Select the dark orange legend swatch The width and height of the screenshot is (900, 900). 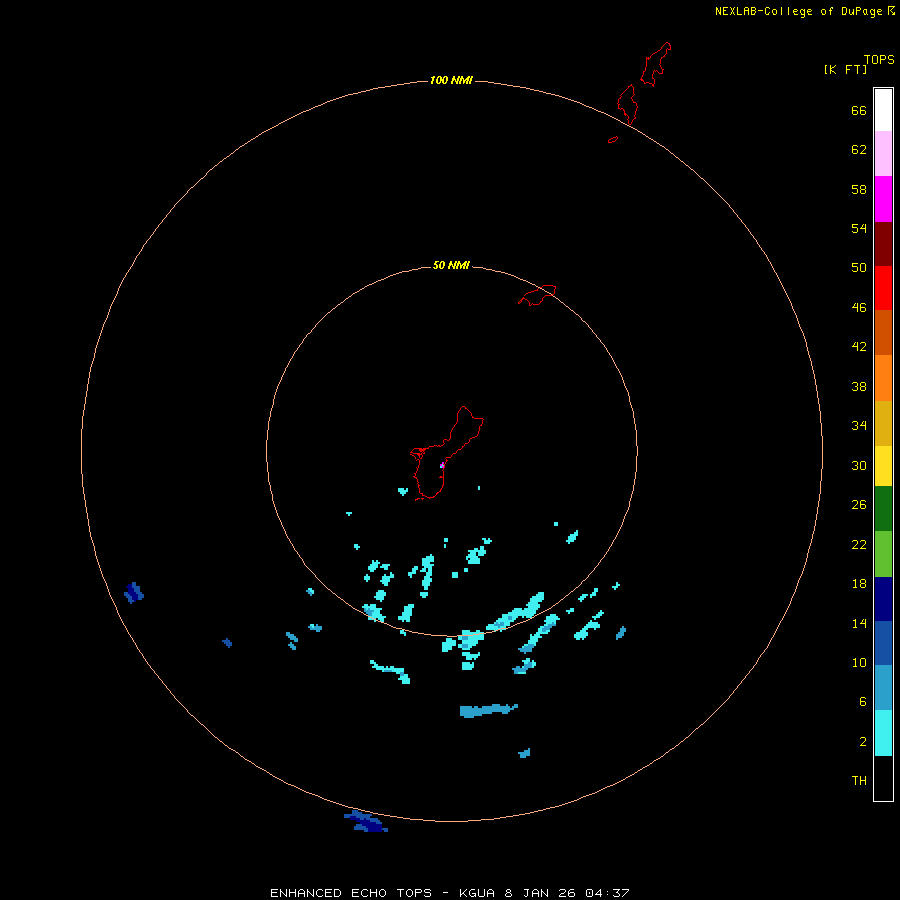point(883,333)
